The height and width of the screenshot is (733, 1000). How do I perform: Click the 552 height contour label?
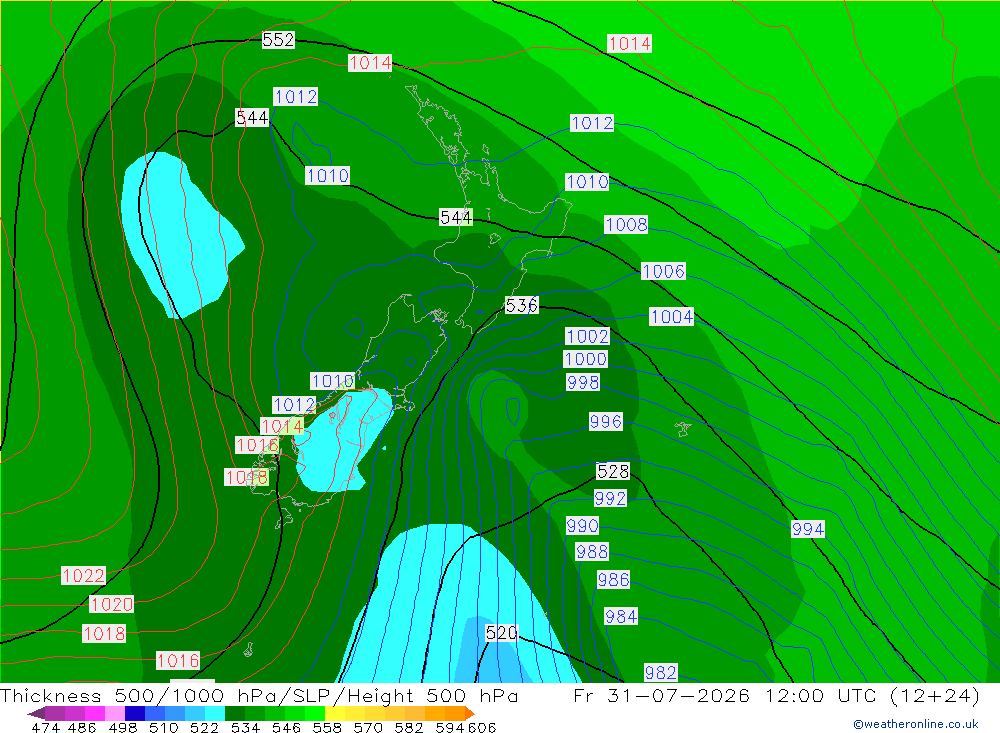pos(279,40)
